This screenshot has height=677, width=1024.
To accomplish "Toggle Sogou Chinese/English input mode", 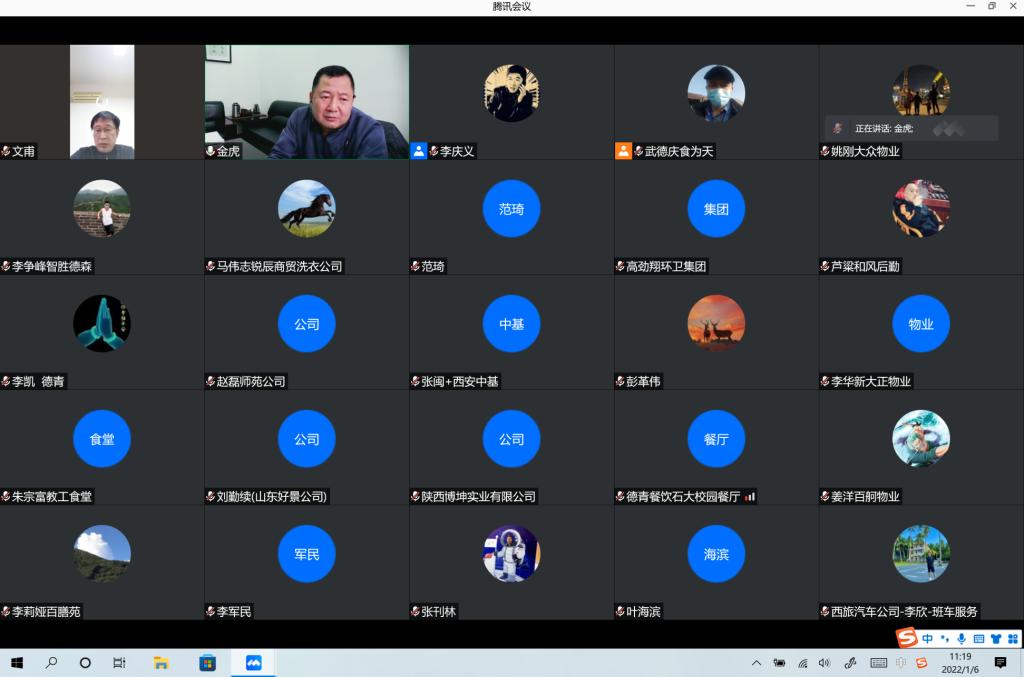I will (928, 638).
